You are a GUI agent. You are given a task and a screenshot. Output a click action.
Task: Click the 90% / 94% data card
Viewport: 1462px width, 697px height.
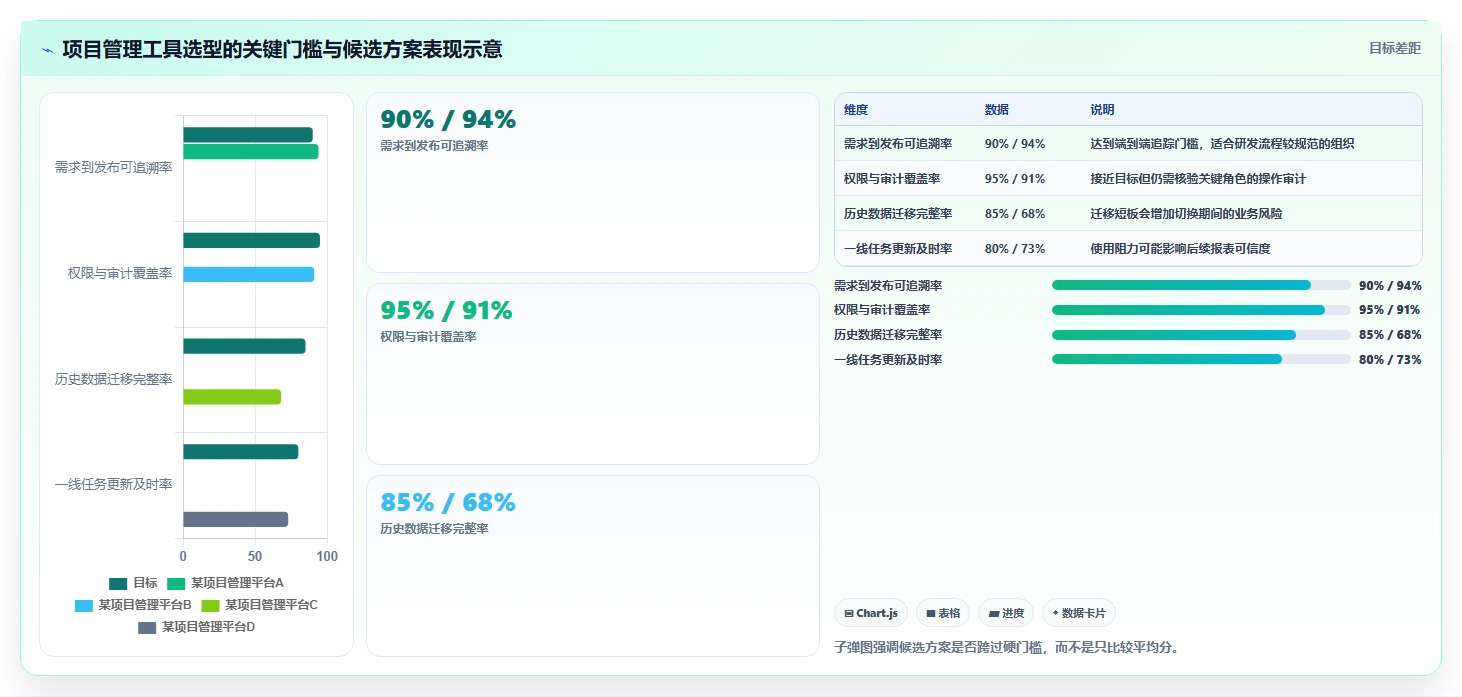pos(593,182)
